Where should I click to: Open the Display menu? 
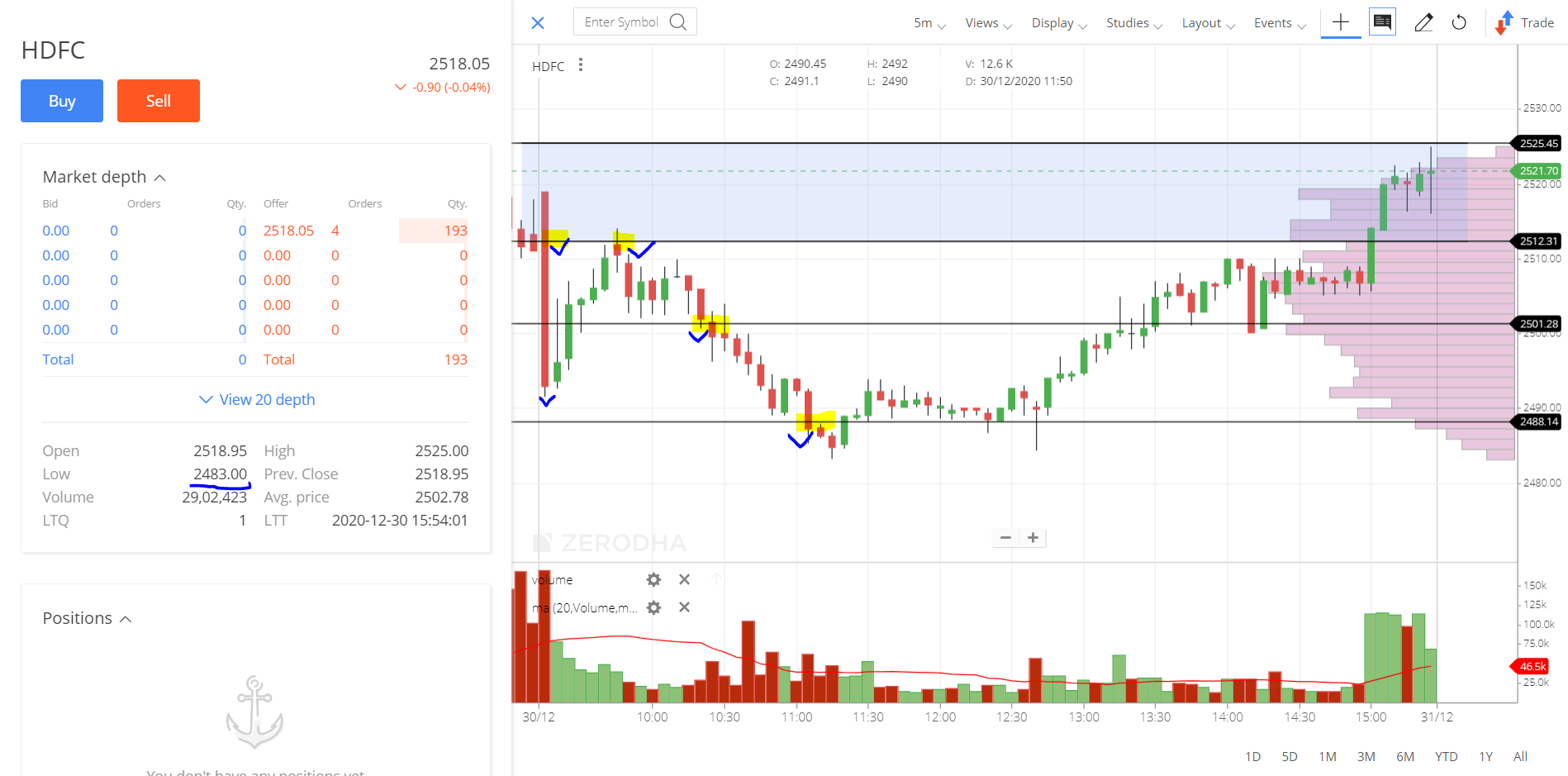(x=1059, y=23)
